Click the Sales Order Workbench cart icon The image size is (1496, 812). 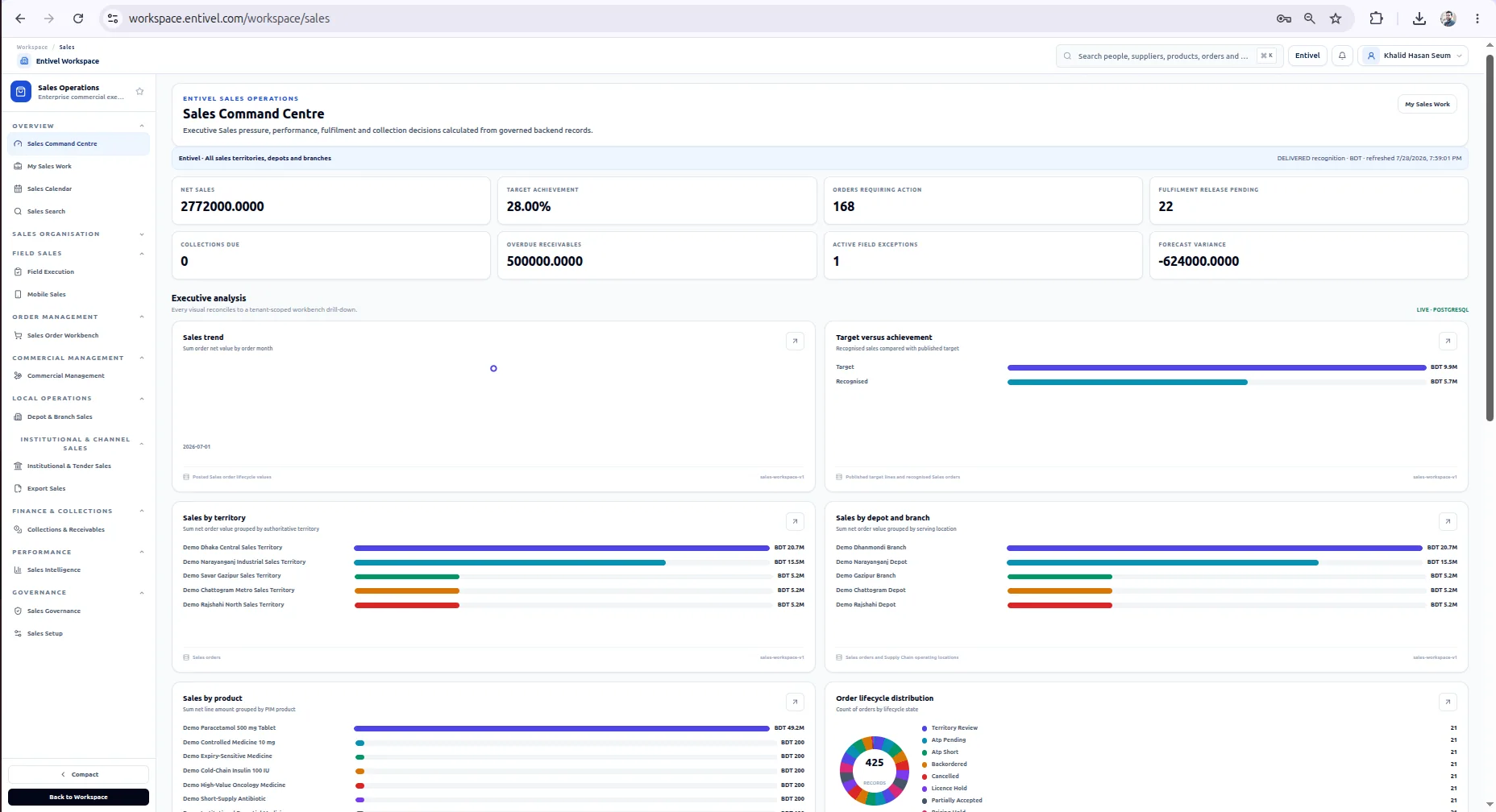pyautogui.click(x=18, y=335)
